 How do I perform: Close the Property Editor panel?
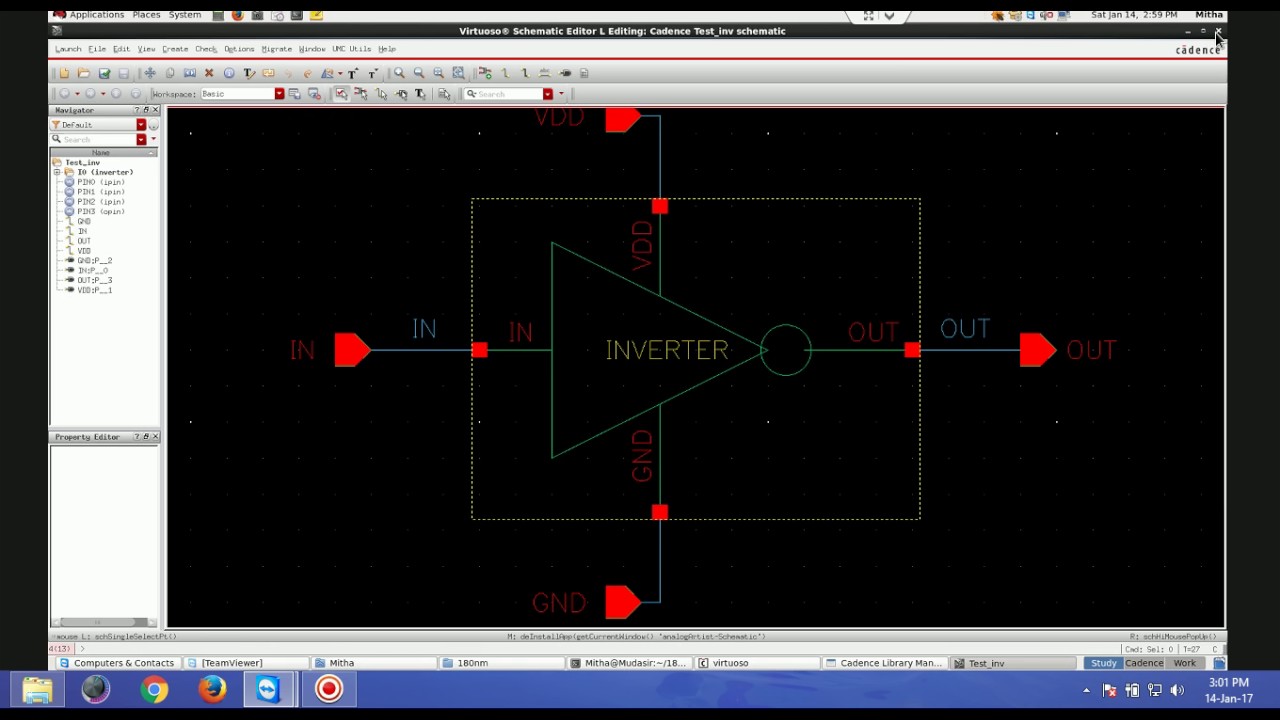coord(155,437)
